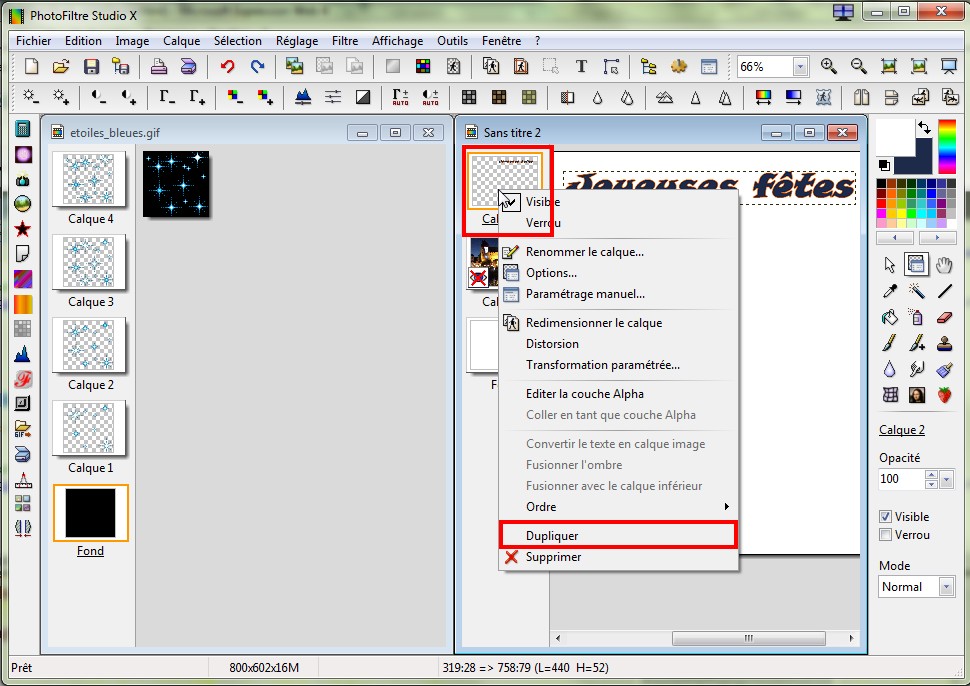Click the Histogram icon in the filter toolbar

(303, 97)
